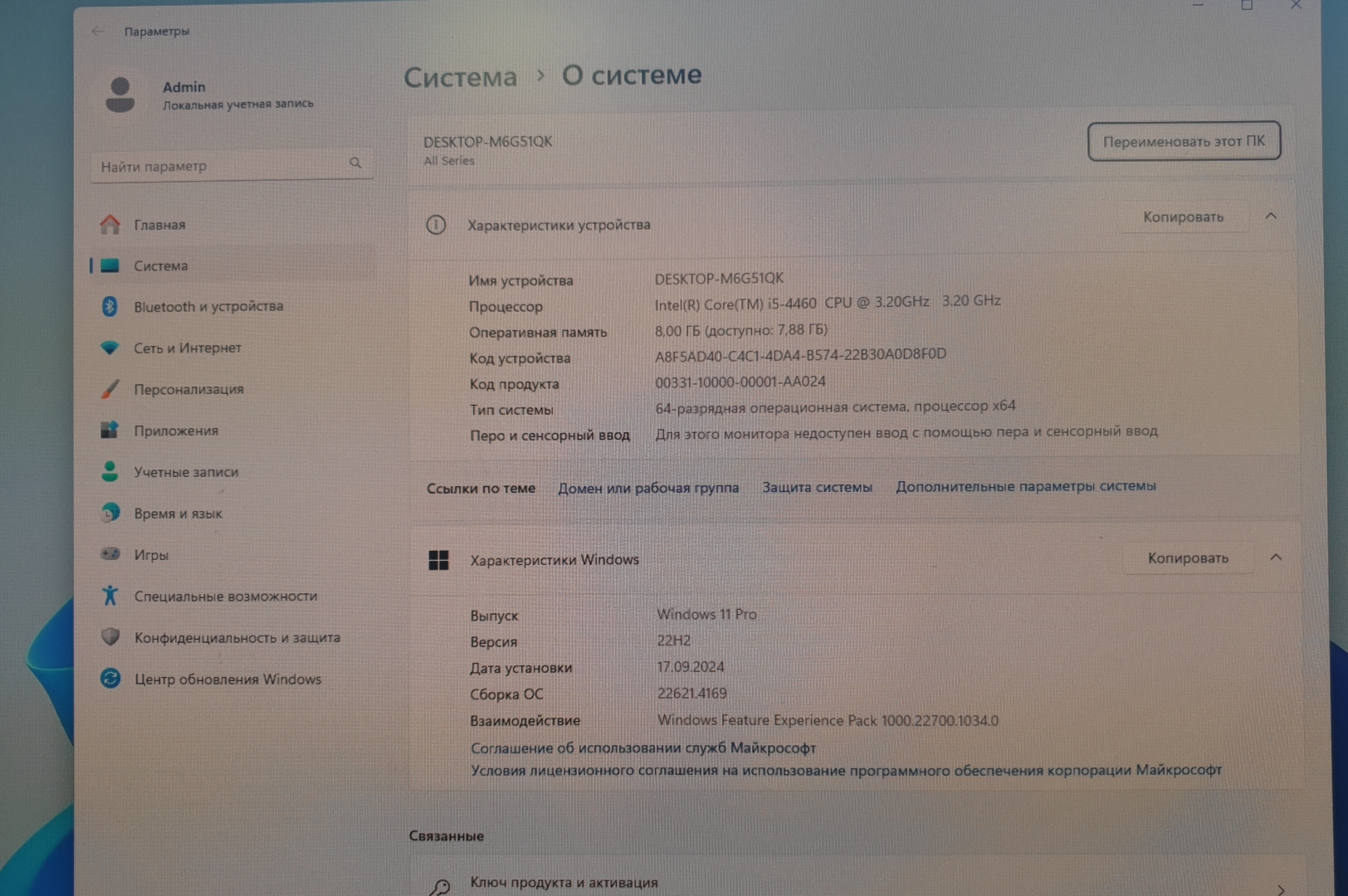
Task: Open Персонализация brush icon
Action: (110, 389)
